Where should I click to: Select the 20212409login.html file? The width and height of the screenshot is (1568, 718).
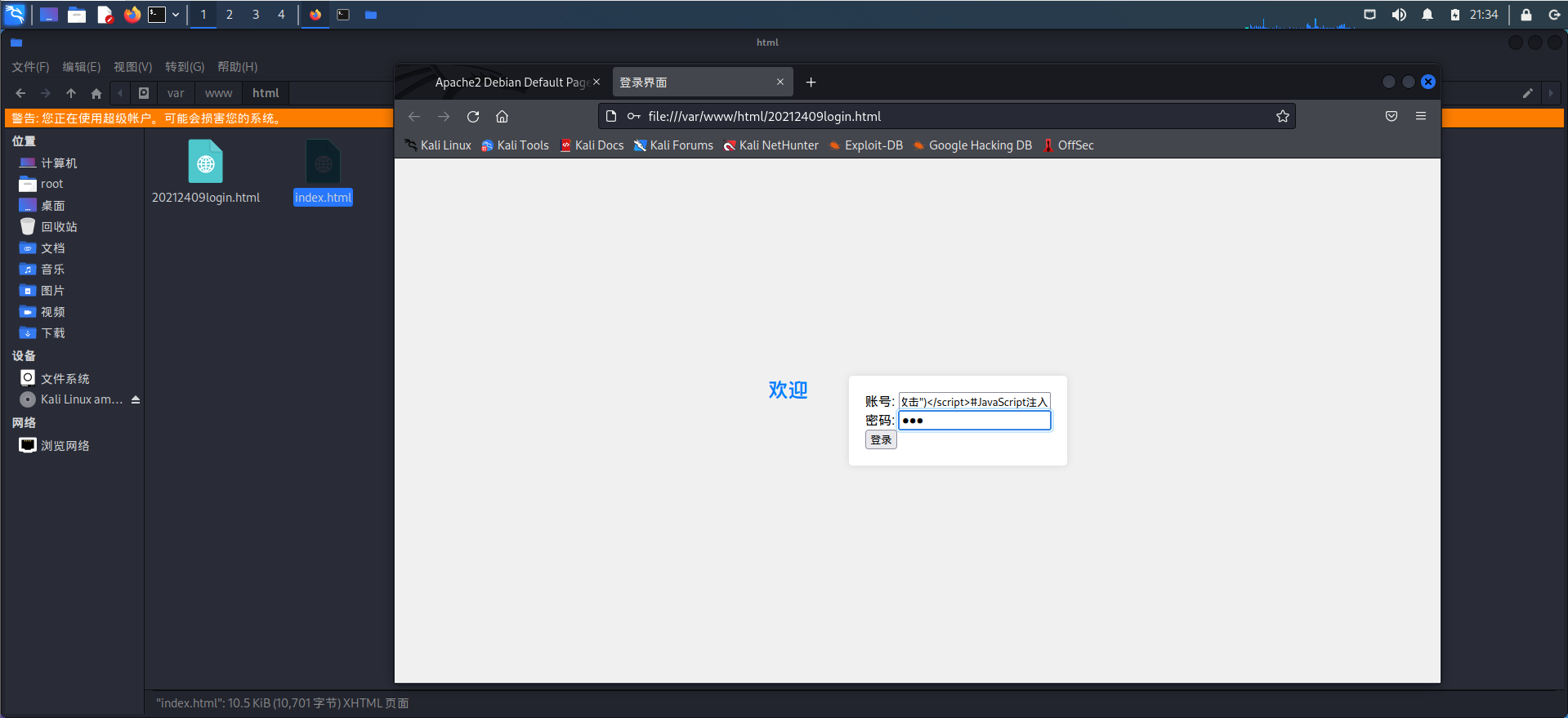206,172
